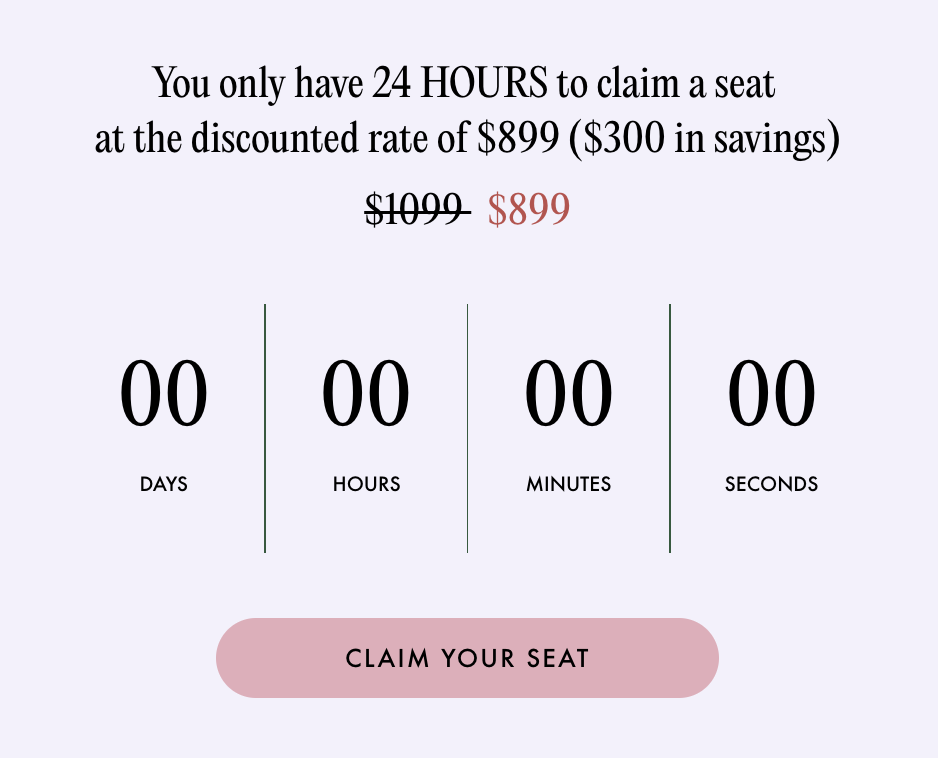
Task: Click the DAYS countdown digits
Action: pos(163,392)
